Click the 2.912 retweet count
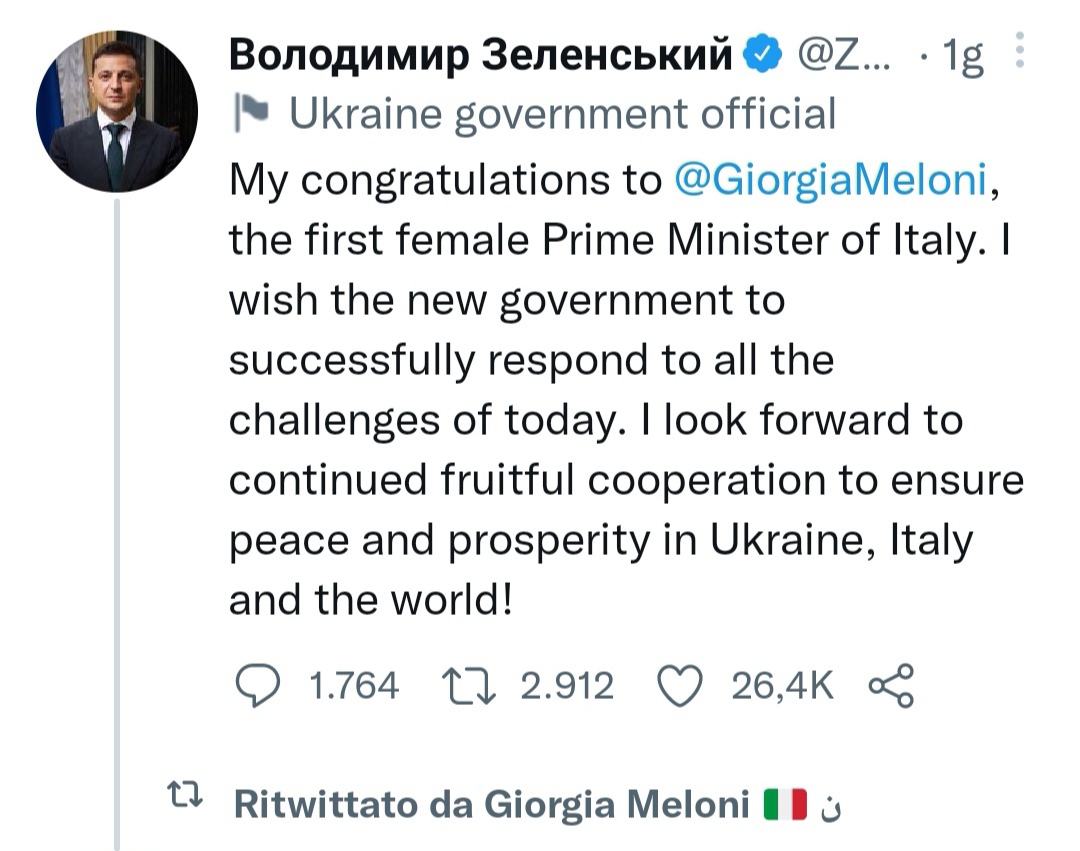This screenshot has height=851, width=1080. click(x=568, y=686)
